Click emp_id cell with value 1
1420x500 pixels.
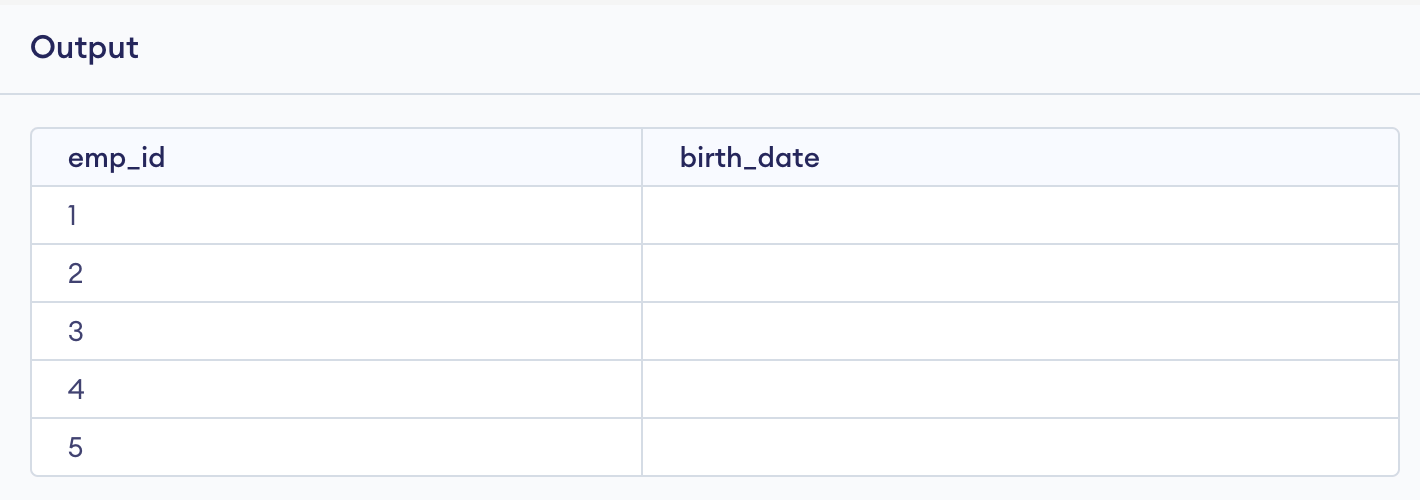74,215
